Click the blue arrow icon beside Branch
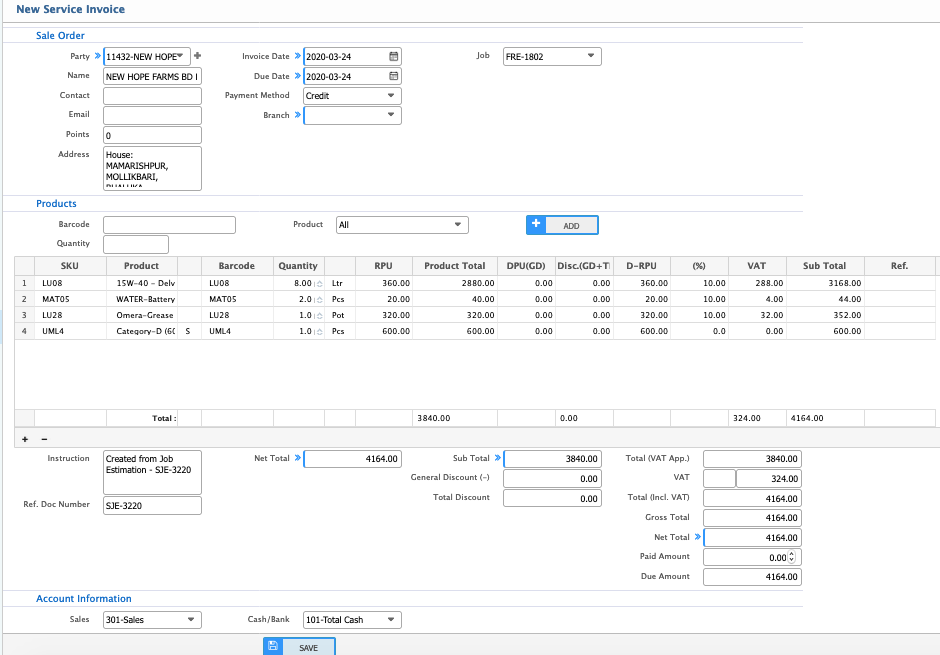Image resolution: width=940 pixels, height=655 pixels. 296,115
